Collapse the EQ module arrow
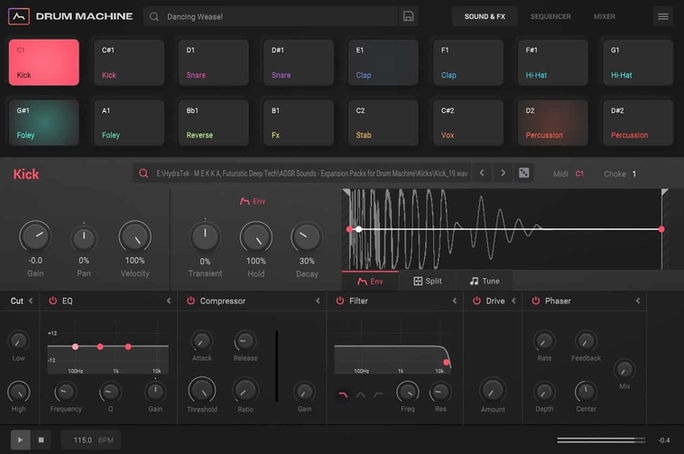684x454 pixels. coord(168,300)
